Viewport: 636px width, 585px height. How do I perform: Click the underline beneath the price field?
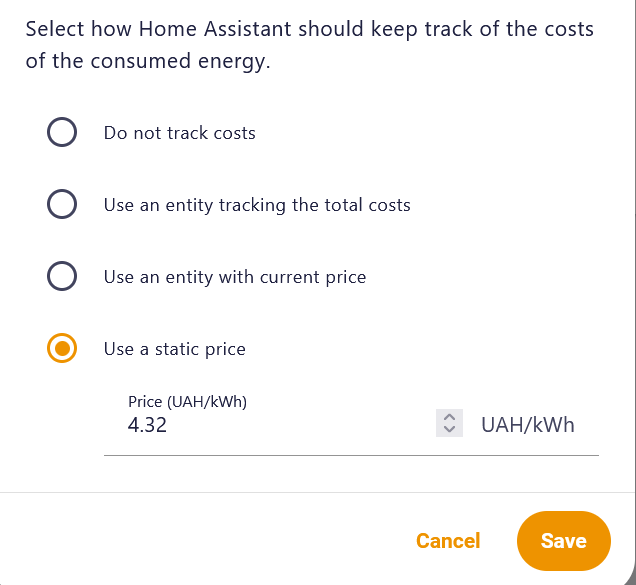click(x=350, y=455)
